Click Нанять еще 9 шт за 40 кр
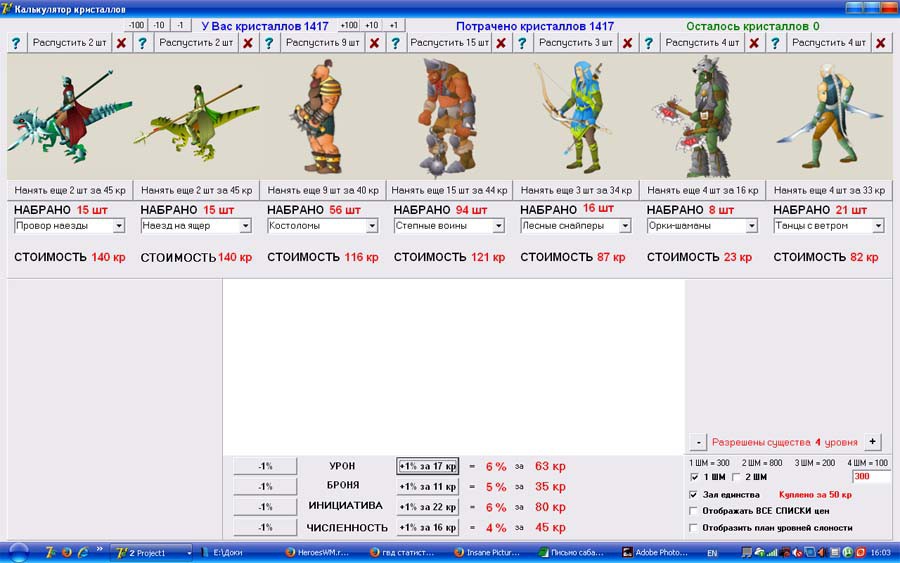The width and height of the screenshot is (900, 563). (323, 190)
